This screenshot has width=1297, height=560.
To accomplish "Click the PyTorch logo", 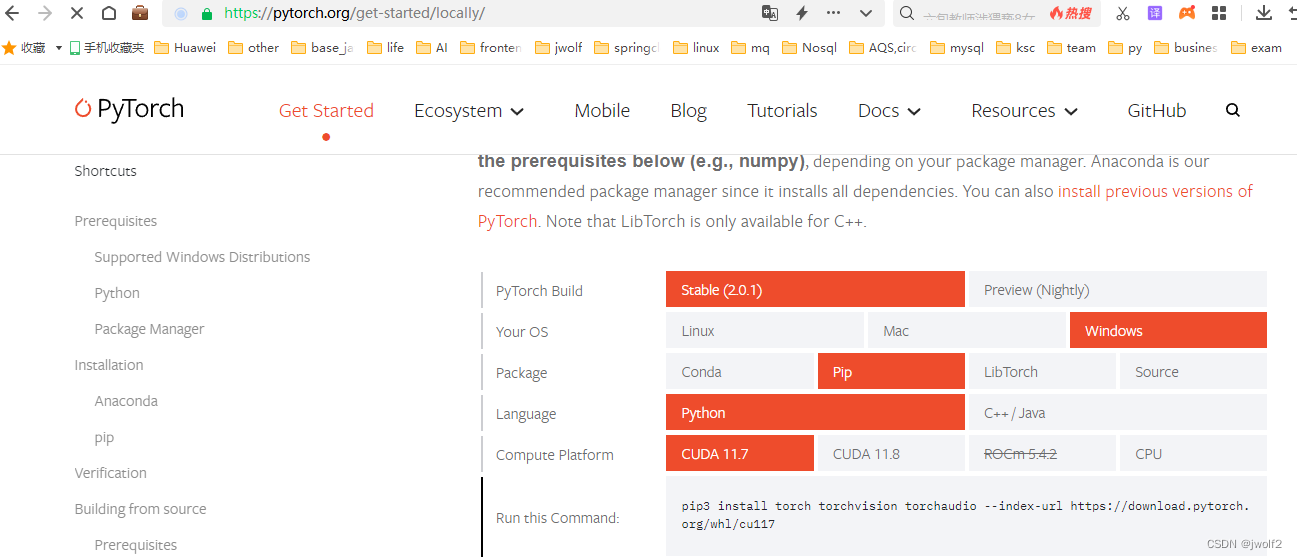I will click(x=129, y=109).
